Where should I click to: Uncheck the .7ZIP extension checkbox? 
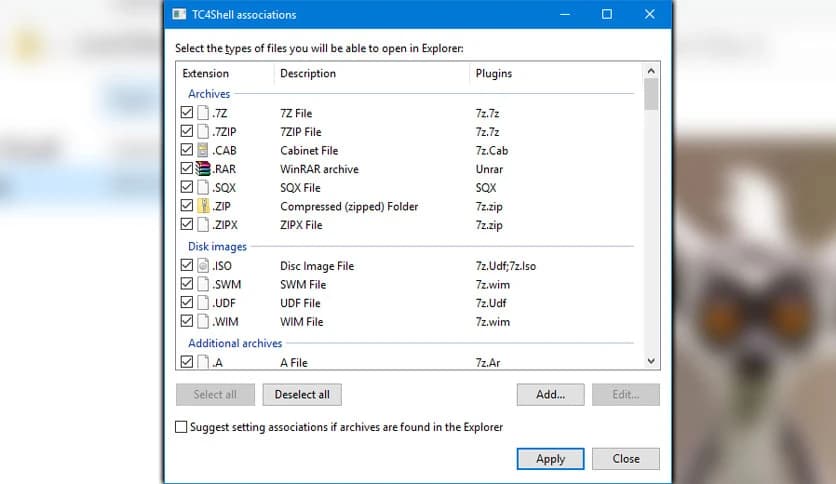187,132
